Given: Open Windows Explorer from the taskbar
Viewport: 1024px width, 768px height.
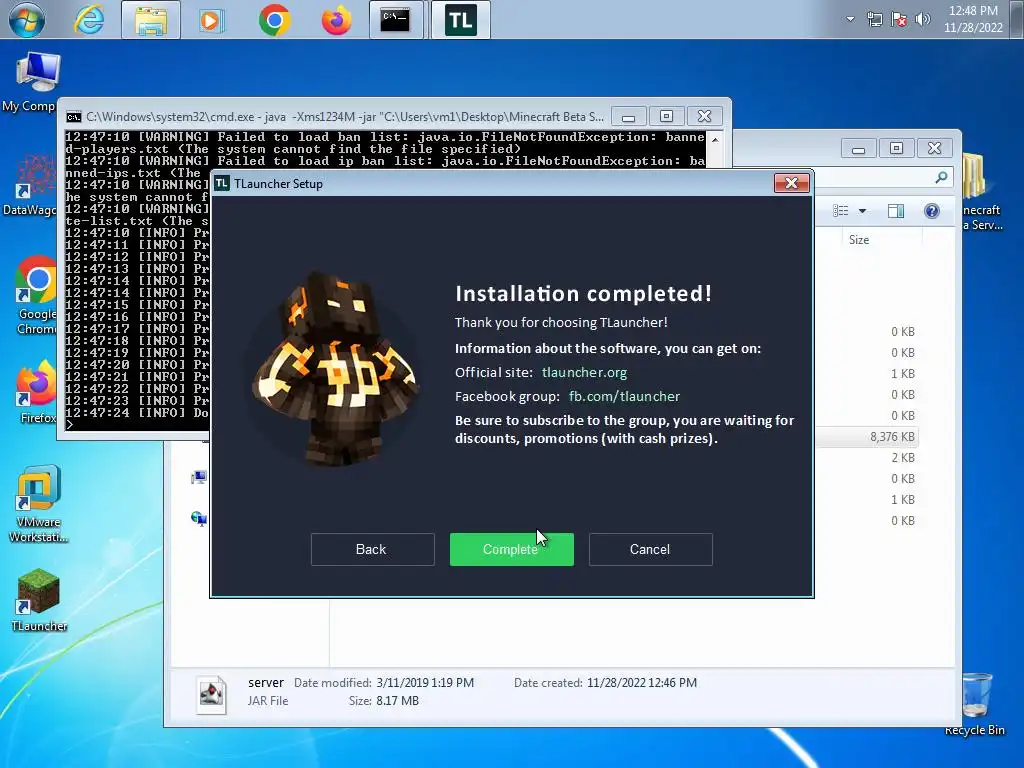Looking at the screenshot, I should 151,20.
